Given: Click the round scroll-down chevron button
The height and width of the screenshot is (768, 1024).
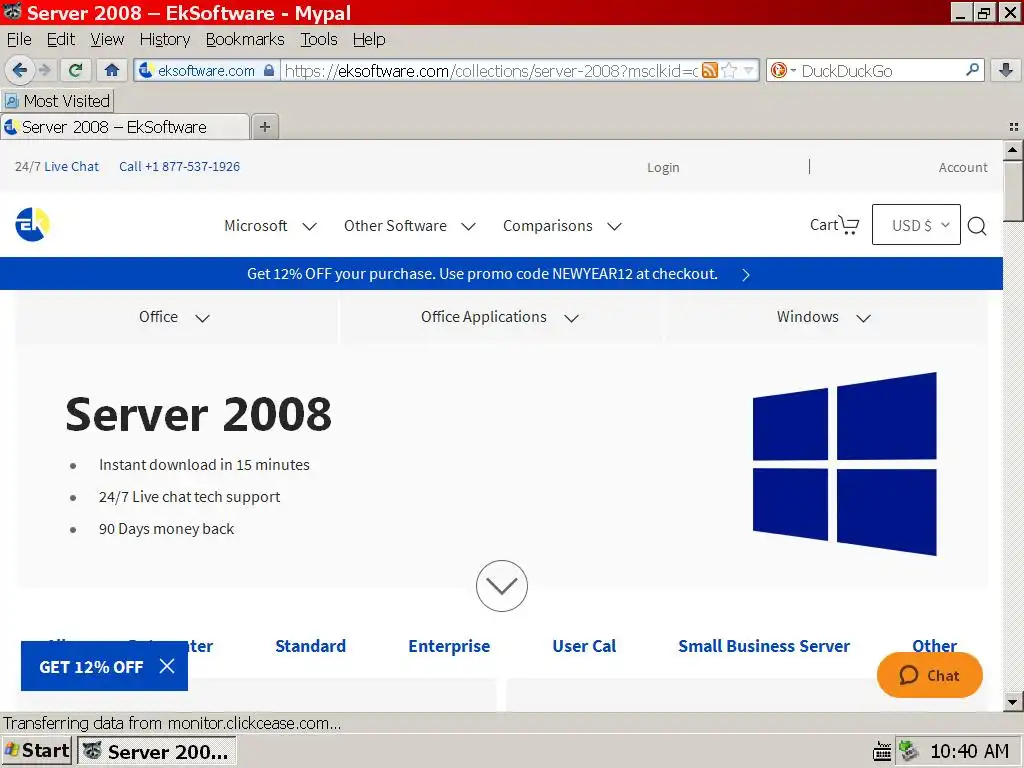Looking at the screenshot, I should point(502,586).
